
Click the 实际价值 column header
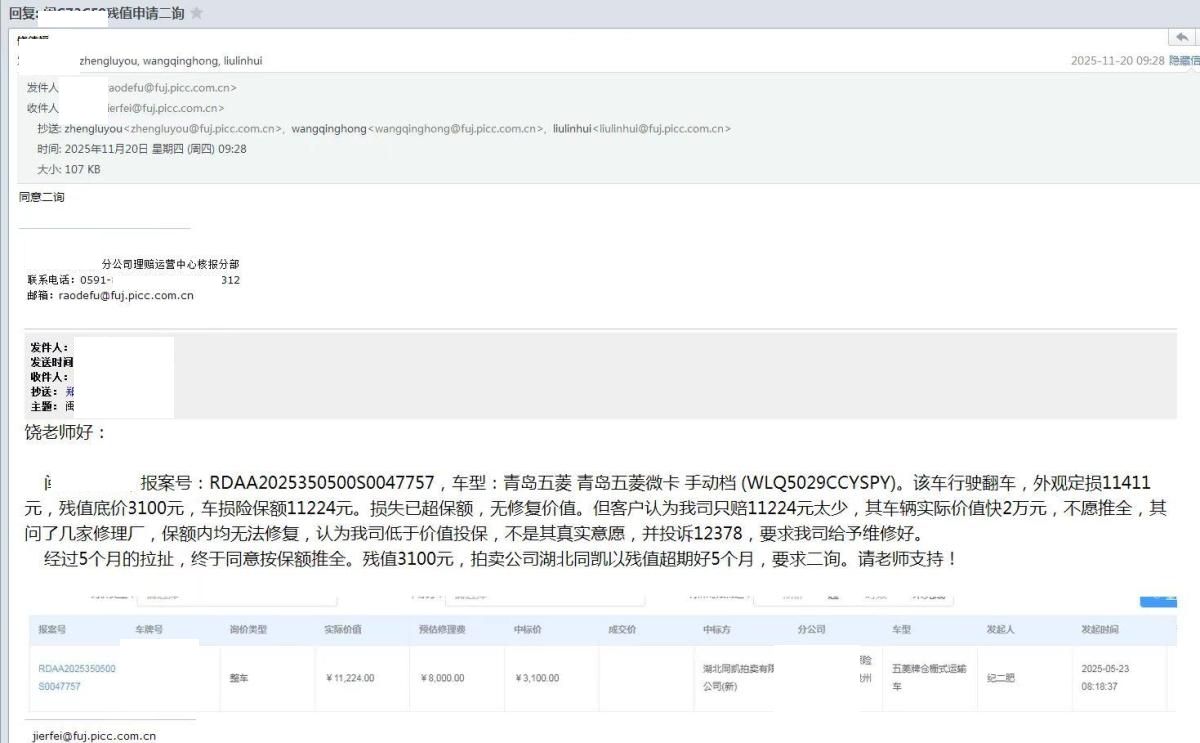pyautogui.click(x=342, y=630)
